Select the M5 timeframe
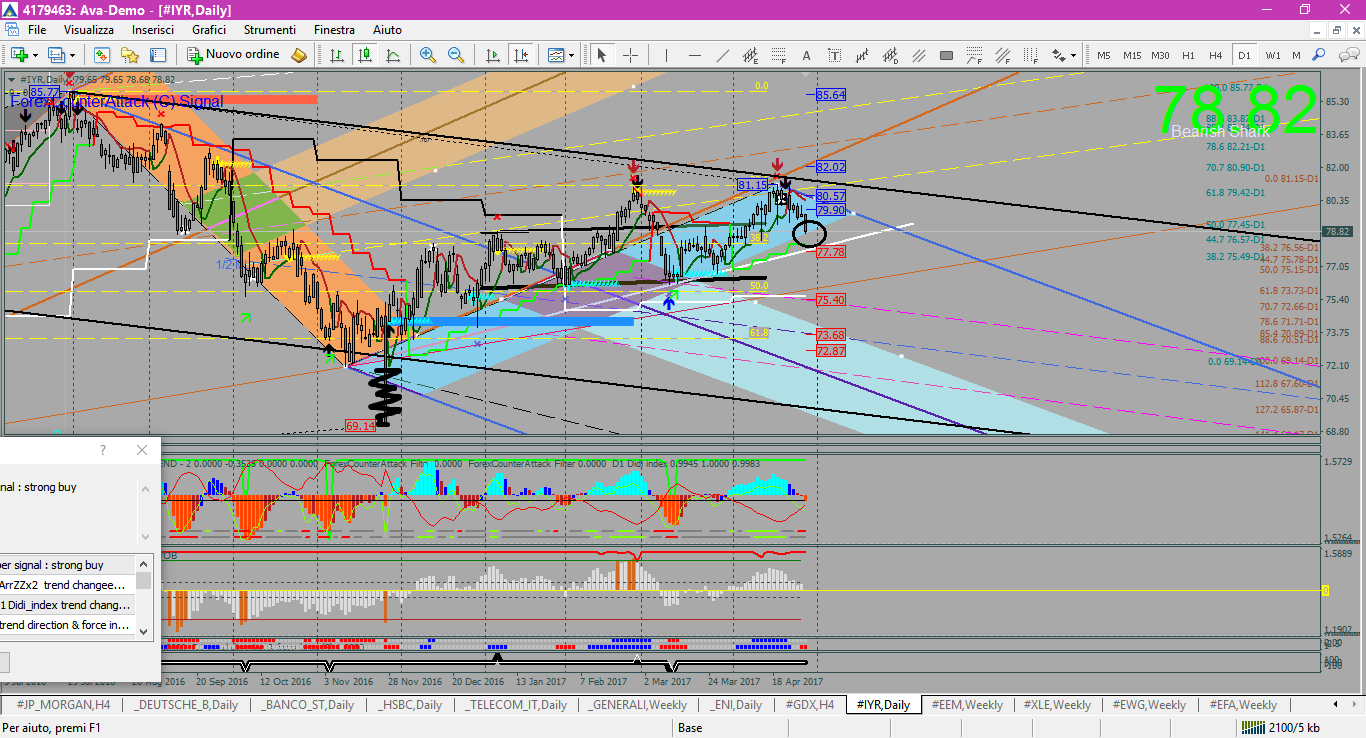The image size is (1366, 738). click(x=1104, y=55)
